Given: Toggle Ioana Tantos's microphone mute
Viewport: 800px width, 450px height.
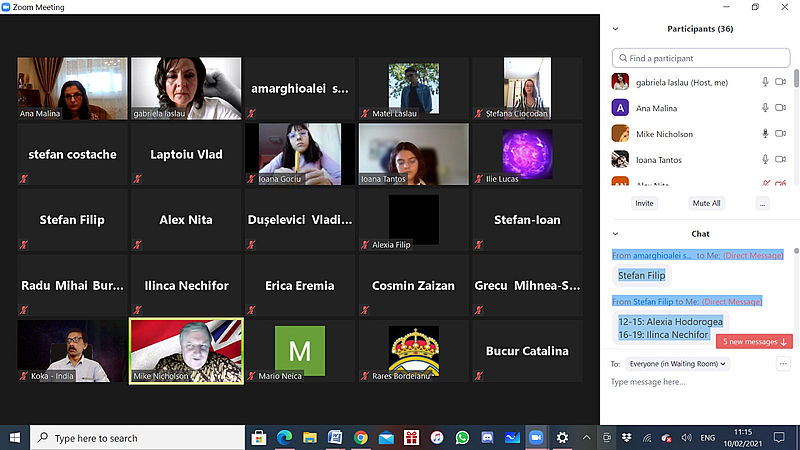Looking at the screenshot, I should (x=766, y=160).
